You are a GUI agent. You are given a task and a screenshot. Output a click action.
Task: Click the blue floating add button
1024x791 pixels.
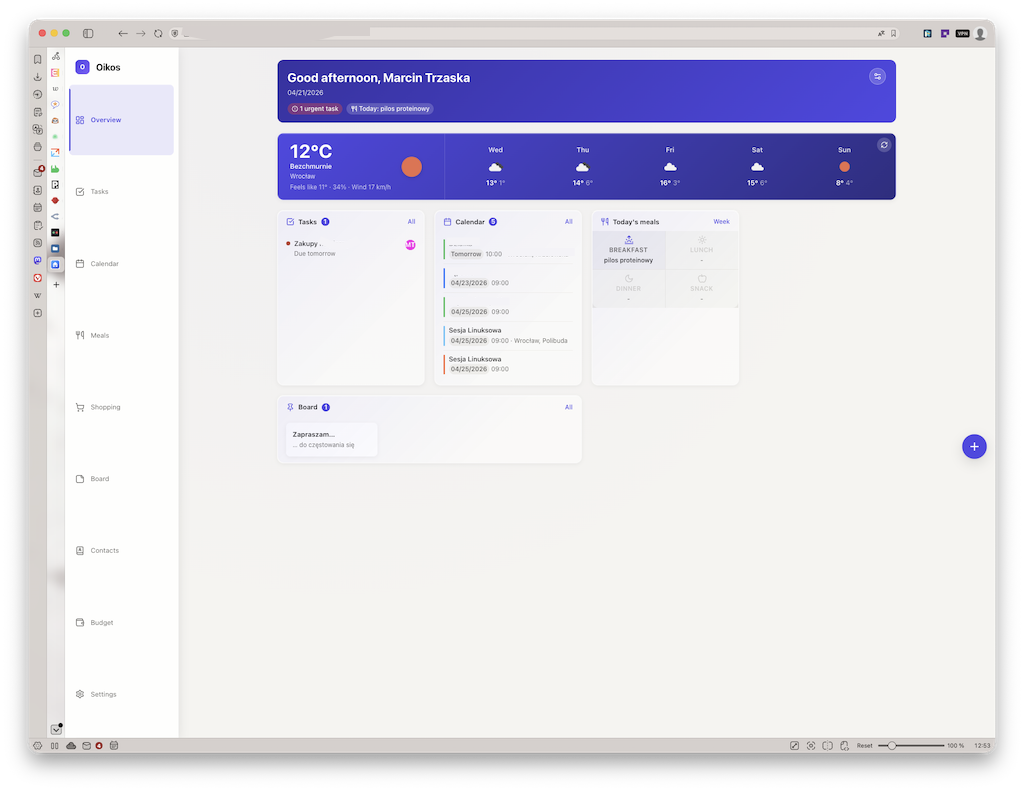click(974, 447)
